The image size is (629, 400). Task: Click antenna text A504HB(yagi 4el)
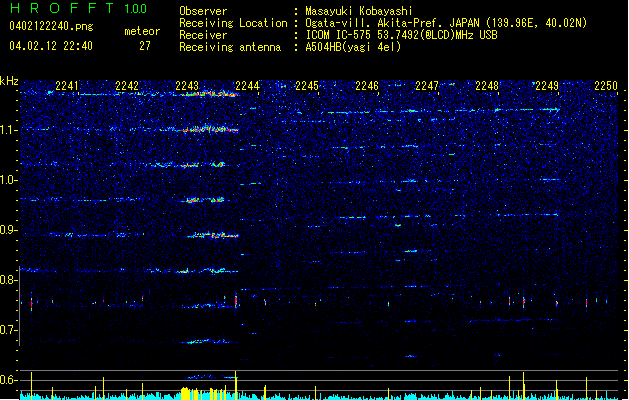tap(353, 47)
